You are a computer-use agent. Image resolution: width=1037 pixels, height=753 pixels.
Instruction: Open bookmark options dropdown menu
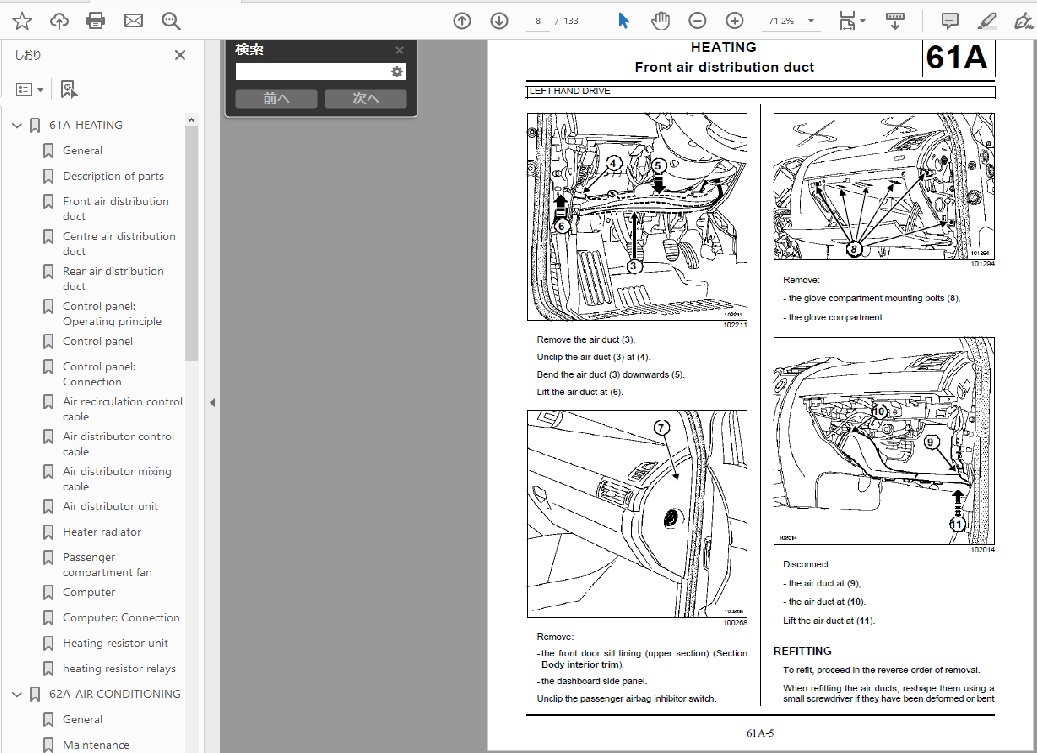point(29,90)
